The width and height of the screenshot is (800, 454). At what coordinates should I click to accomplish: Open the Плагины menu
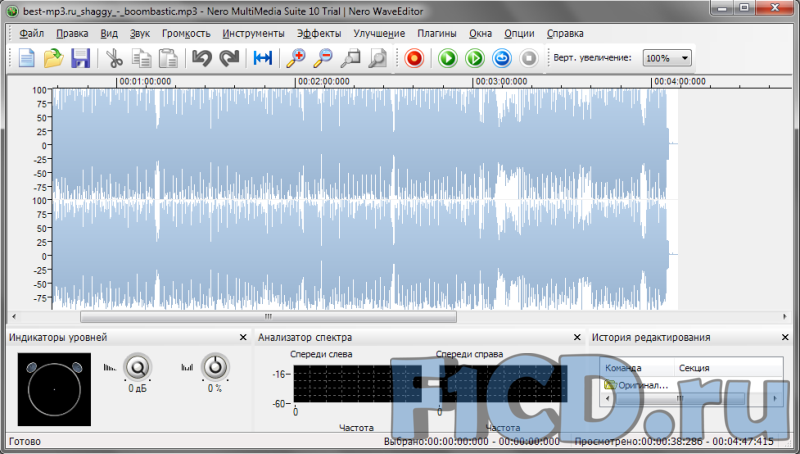pyautogui.click(x=437, y=34)
